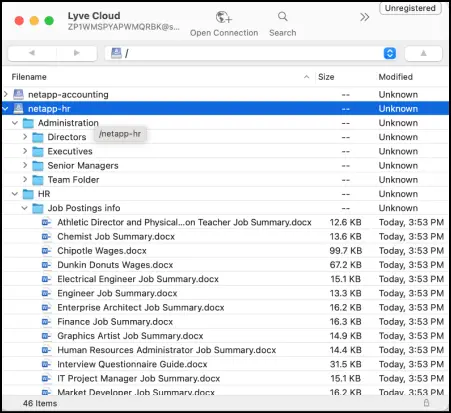Click the 31.5 KB size value
Viewport: 451px width, 413px height.
click(346, 364)
